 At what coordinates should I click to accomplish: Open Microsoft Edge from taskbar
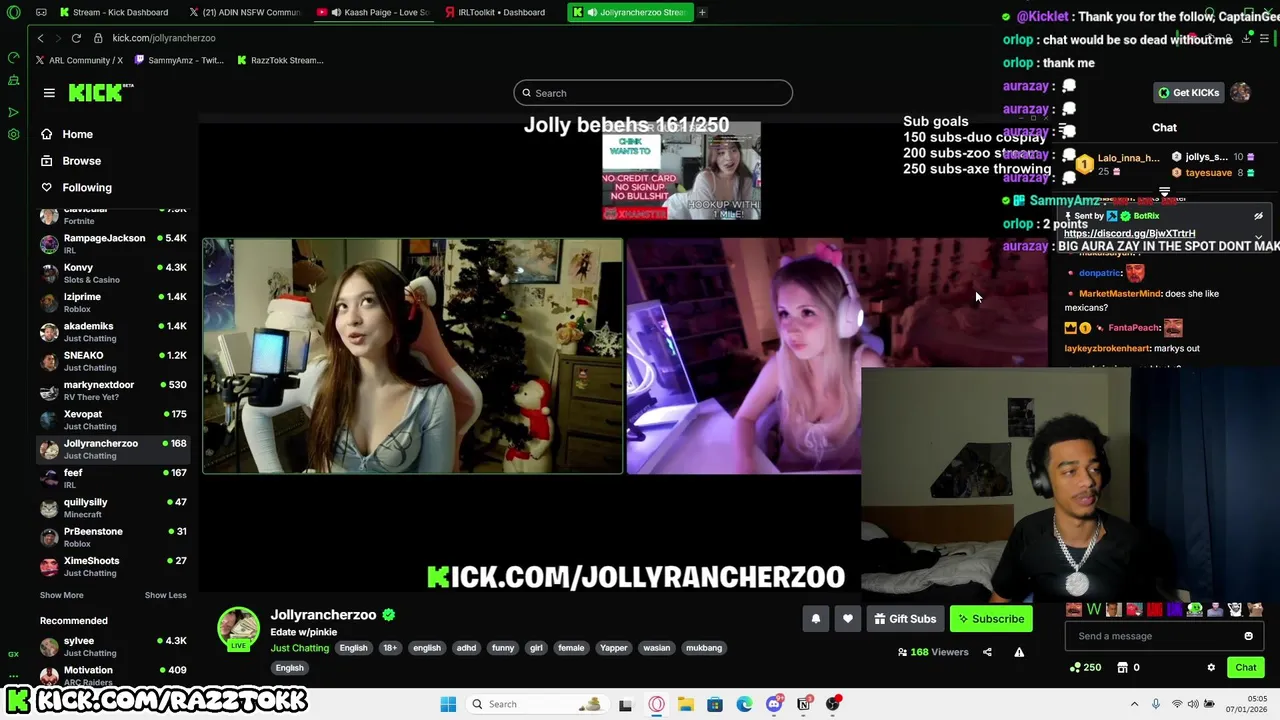745,704
